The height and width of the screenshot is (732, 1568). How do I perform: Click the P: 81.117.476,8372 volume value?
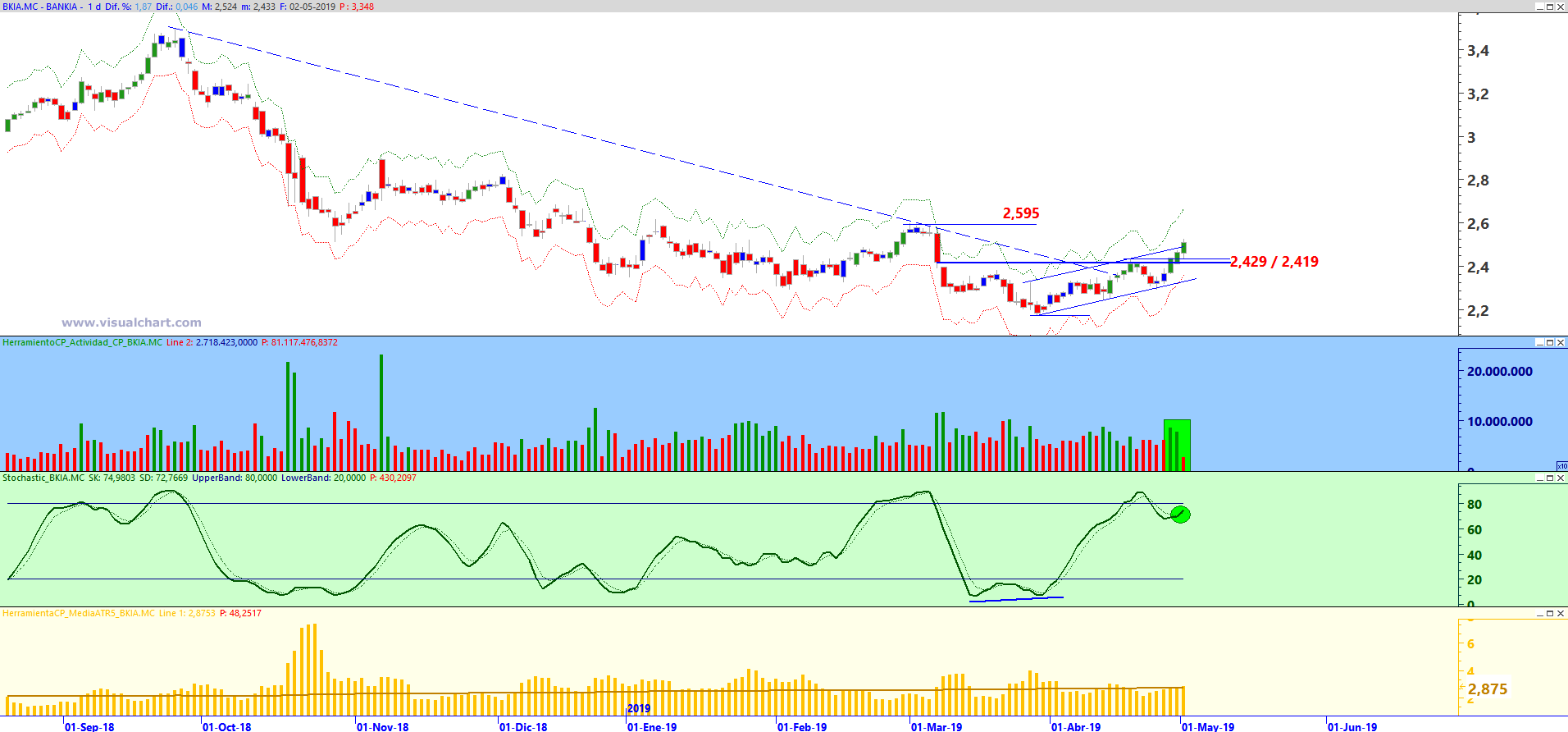(299, 342)
